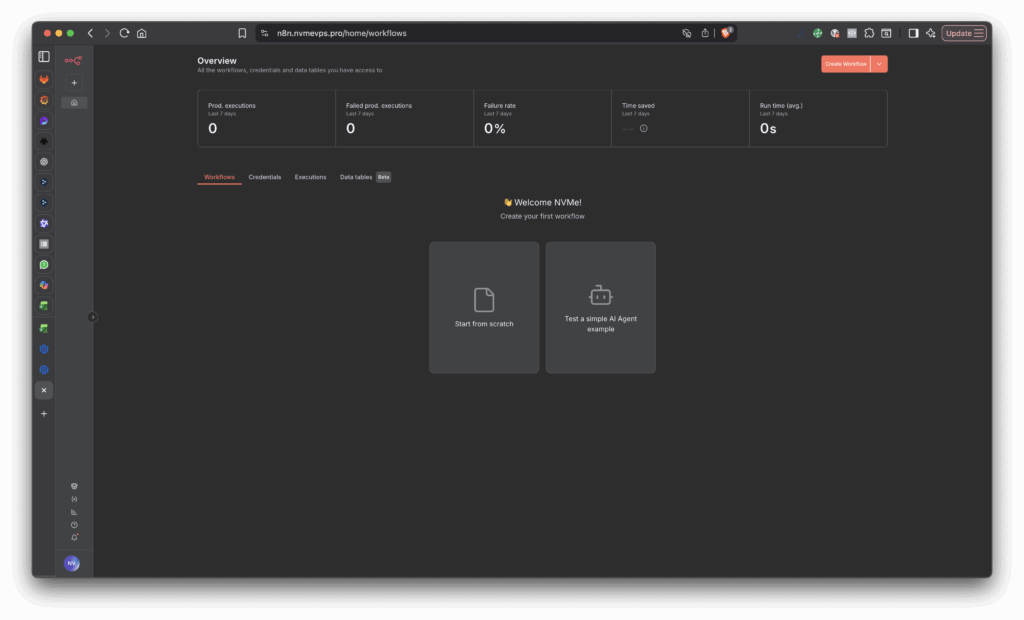1024x620 pixels.
Task: Toggle the browser sidebar panel button
Action: coord(913,33)
